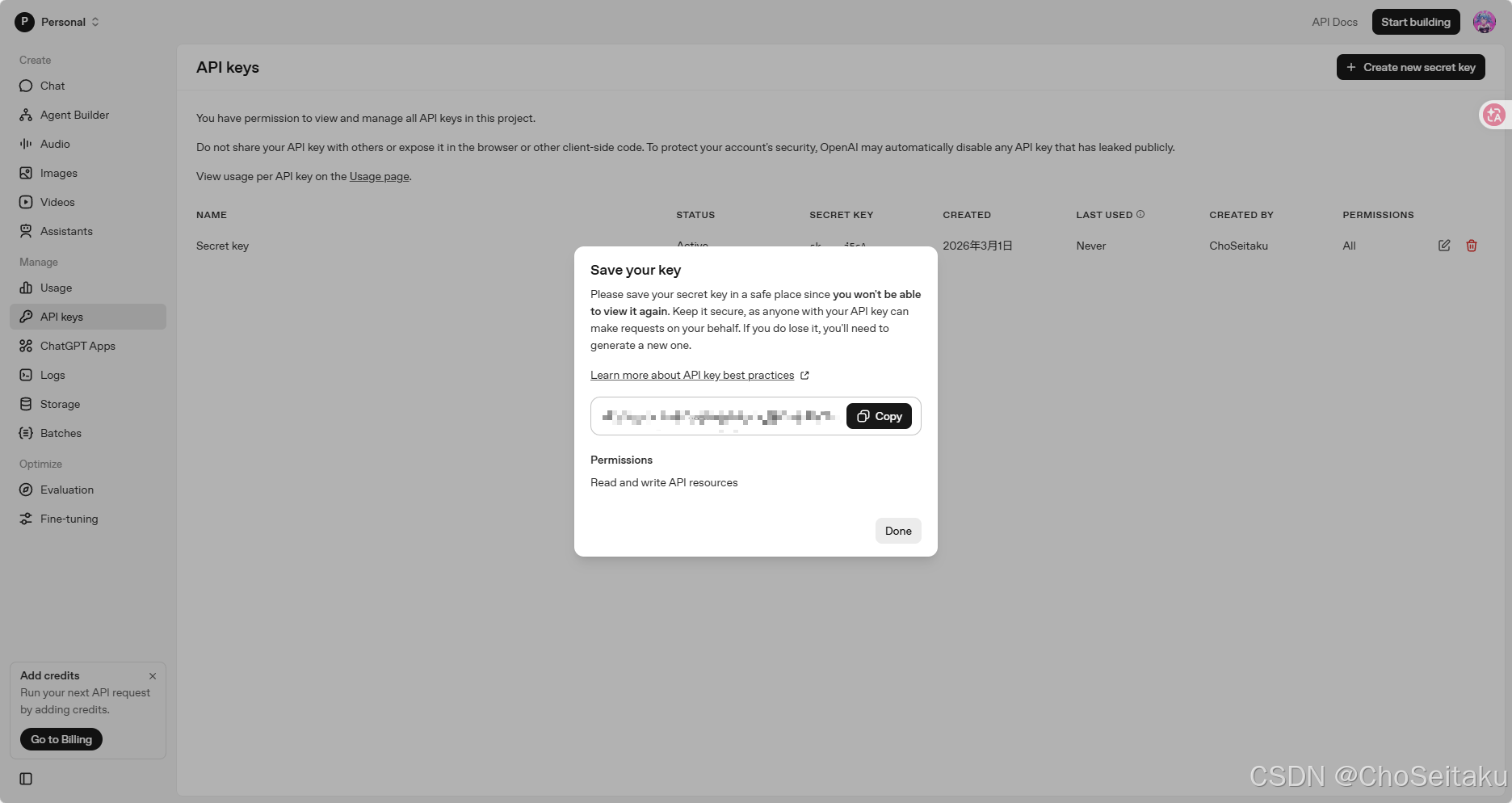Open the Personal project switcher dropdown
This screenshot has height=803, width=1512.
pos(57,22)
